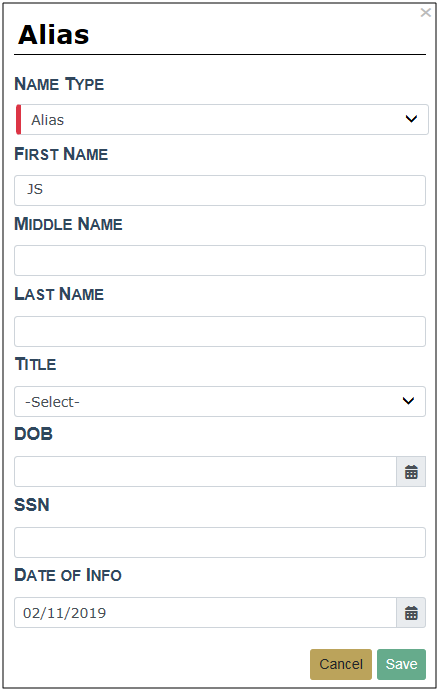Open the DOB calendar picker icon
438x690 pixels.
(411, 472)
